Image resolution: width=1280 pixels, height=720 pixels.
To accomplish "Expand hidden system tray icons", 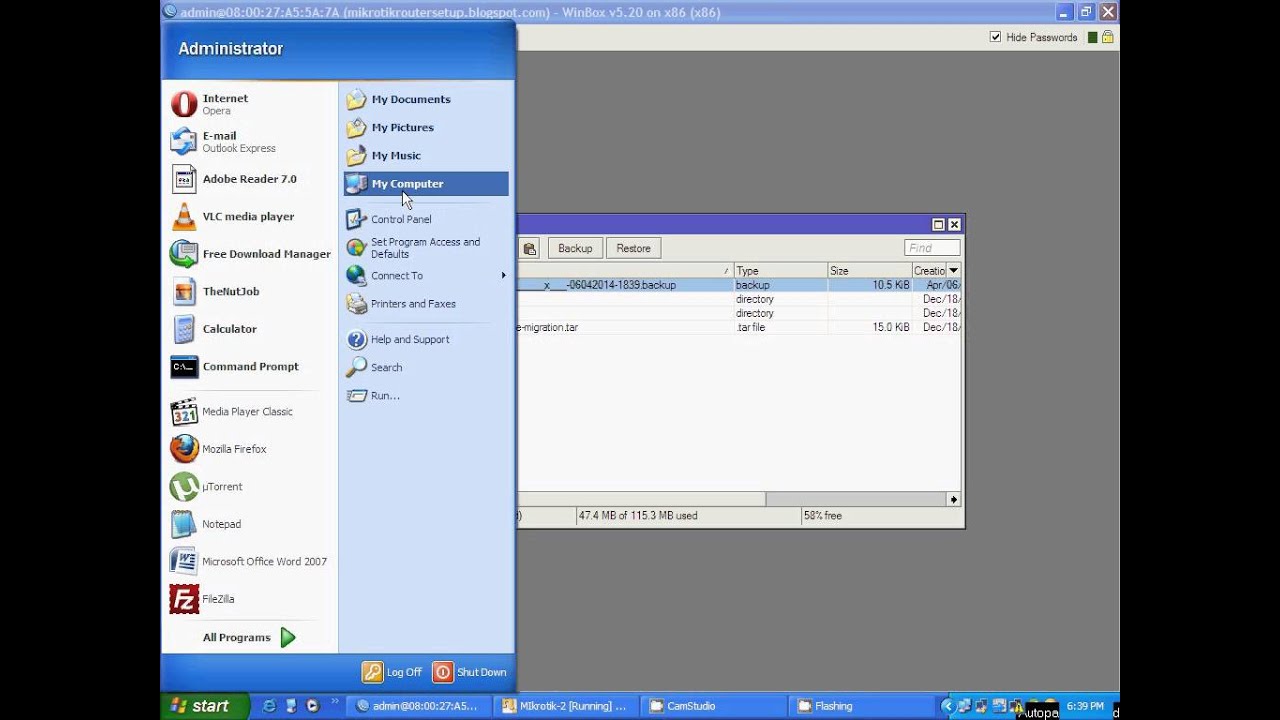I will click(x=948, y=706).
